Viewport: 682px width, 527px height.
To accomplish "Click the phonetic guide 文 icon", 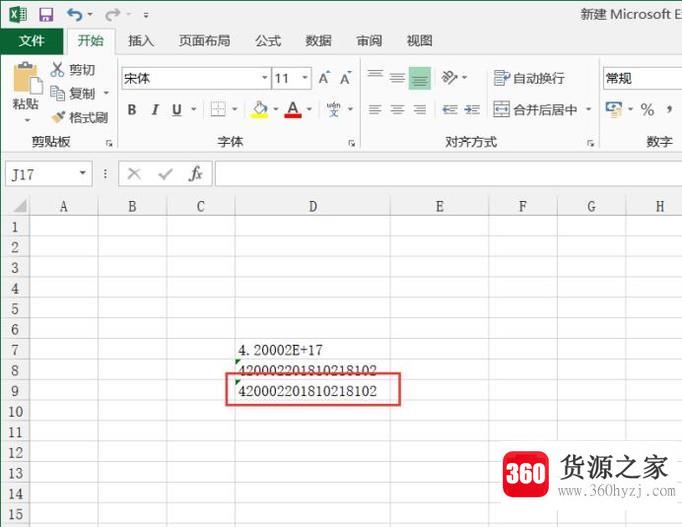I will [334, 109].
